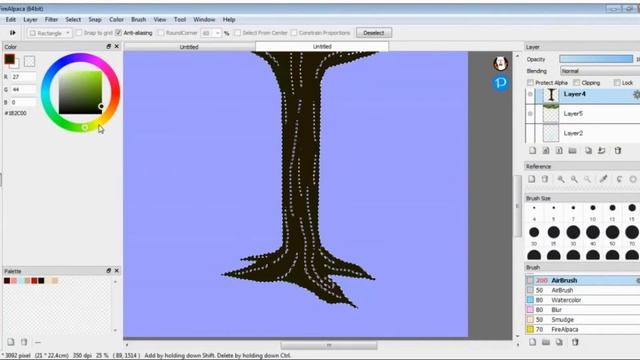Select the Reference panel eyedropper
640x360 pixels.
[603, 179]
